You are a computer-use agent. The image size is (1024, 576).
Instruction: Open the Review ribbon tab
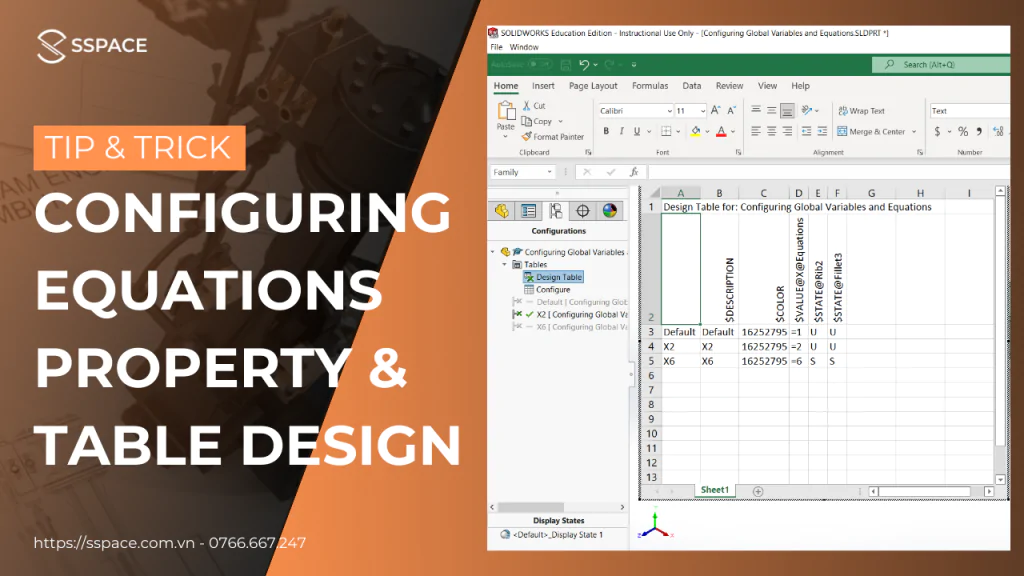click(x=729, y=86)
